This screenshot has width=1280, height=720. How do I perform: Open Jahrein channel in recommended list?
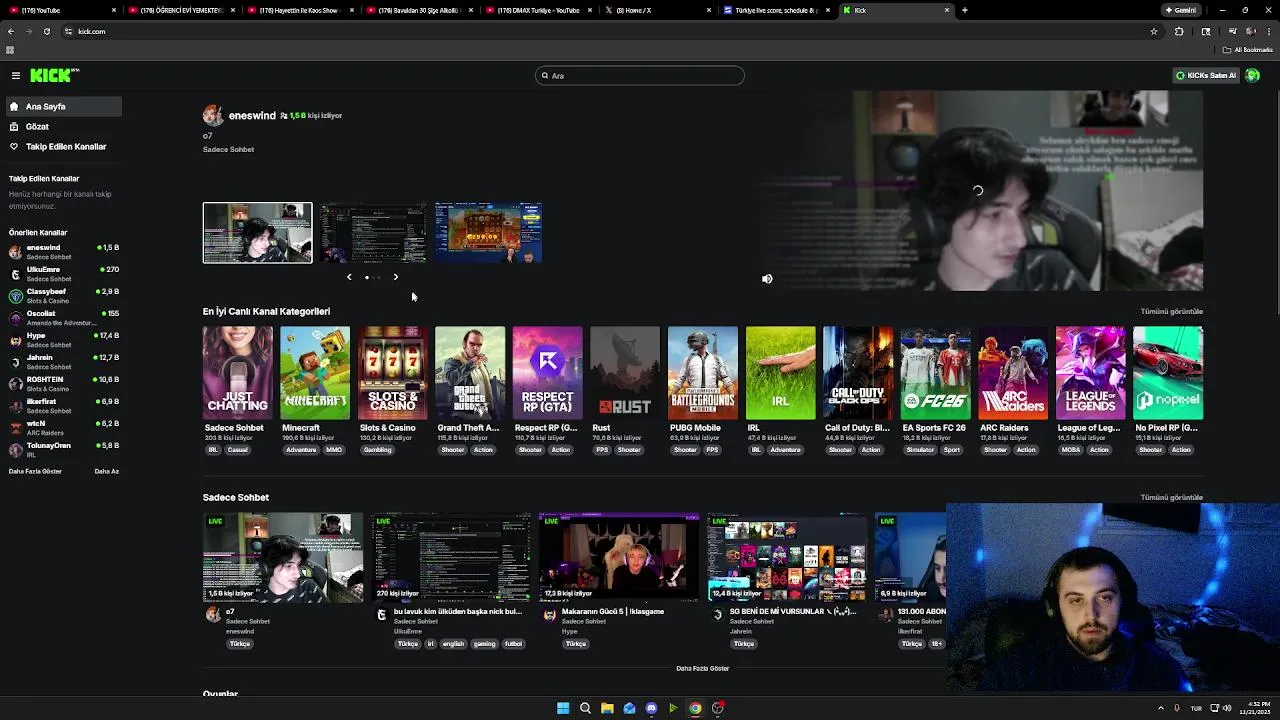(x=63, y=362)
